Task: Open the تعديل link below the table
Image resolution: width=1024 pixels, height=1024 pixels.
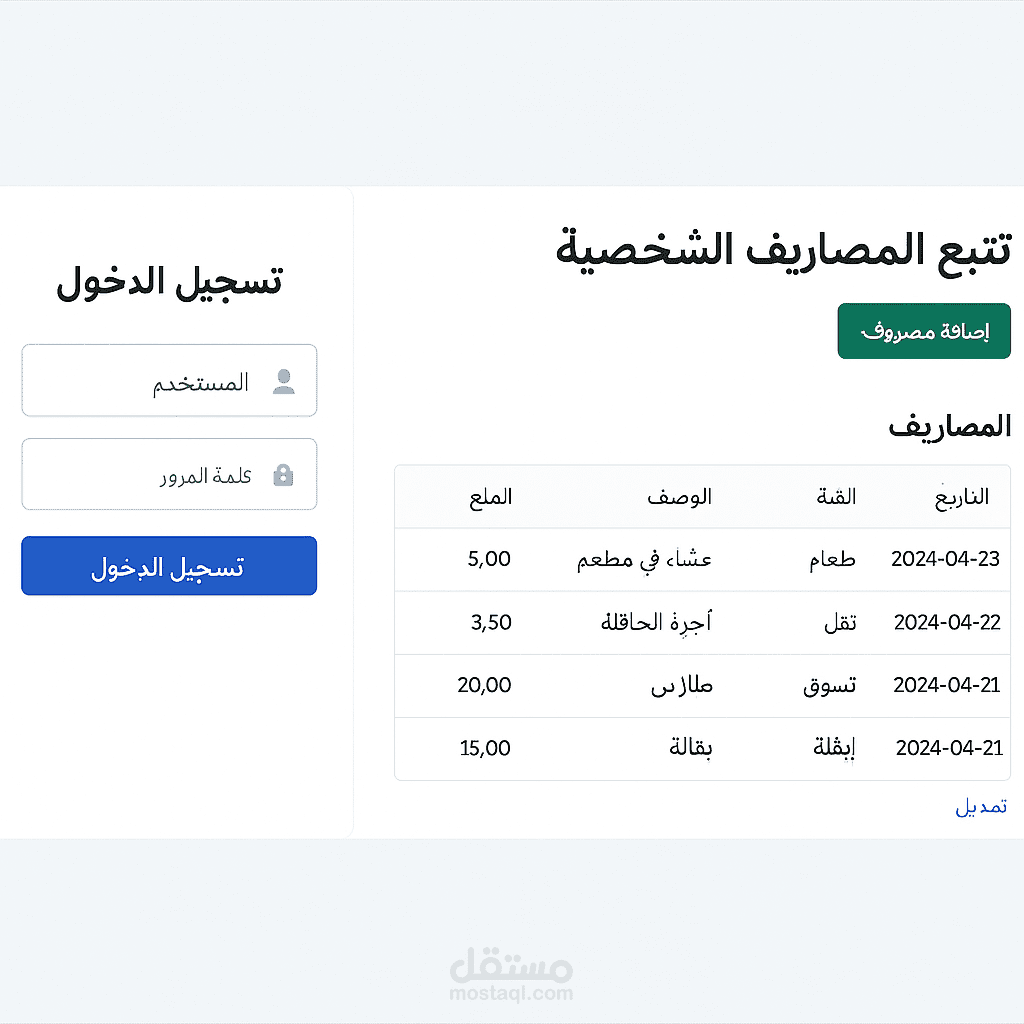Action: (x=981, y=807)
